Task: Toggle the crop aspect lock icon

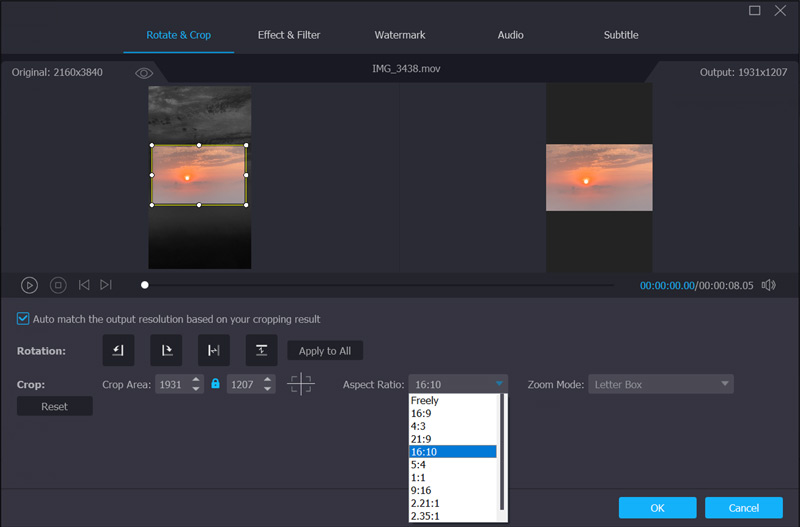Action: click(215, 384)
